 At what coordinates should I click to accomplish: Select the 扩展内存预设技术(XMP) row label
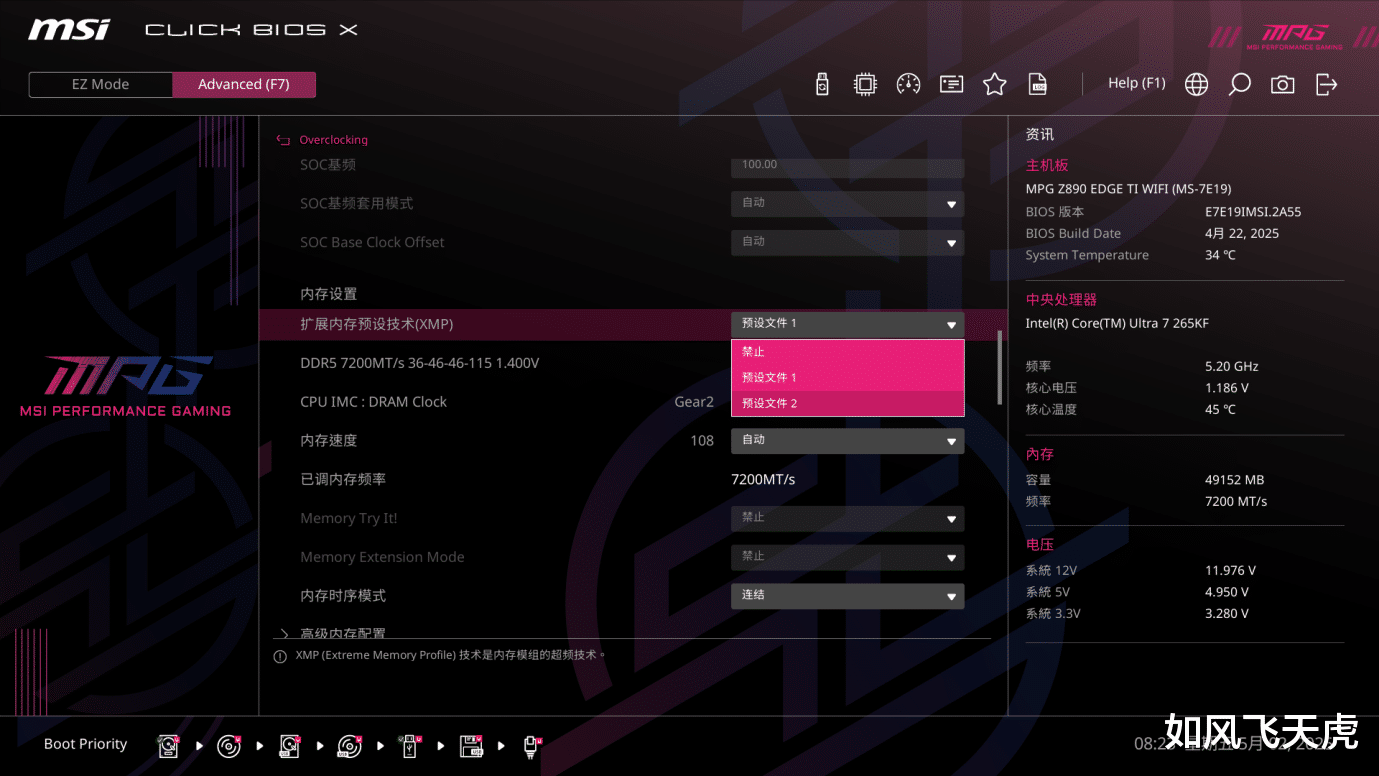377,324
